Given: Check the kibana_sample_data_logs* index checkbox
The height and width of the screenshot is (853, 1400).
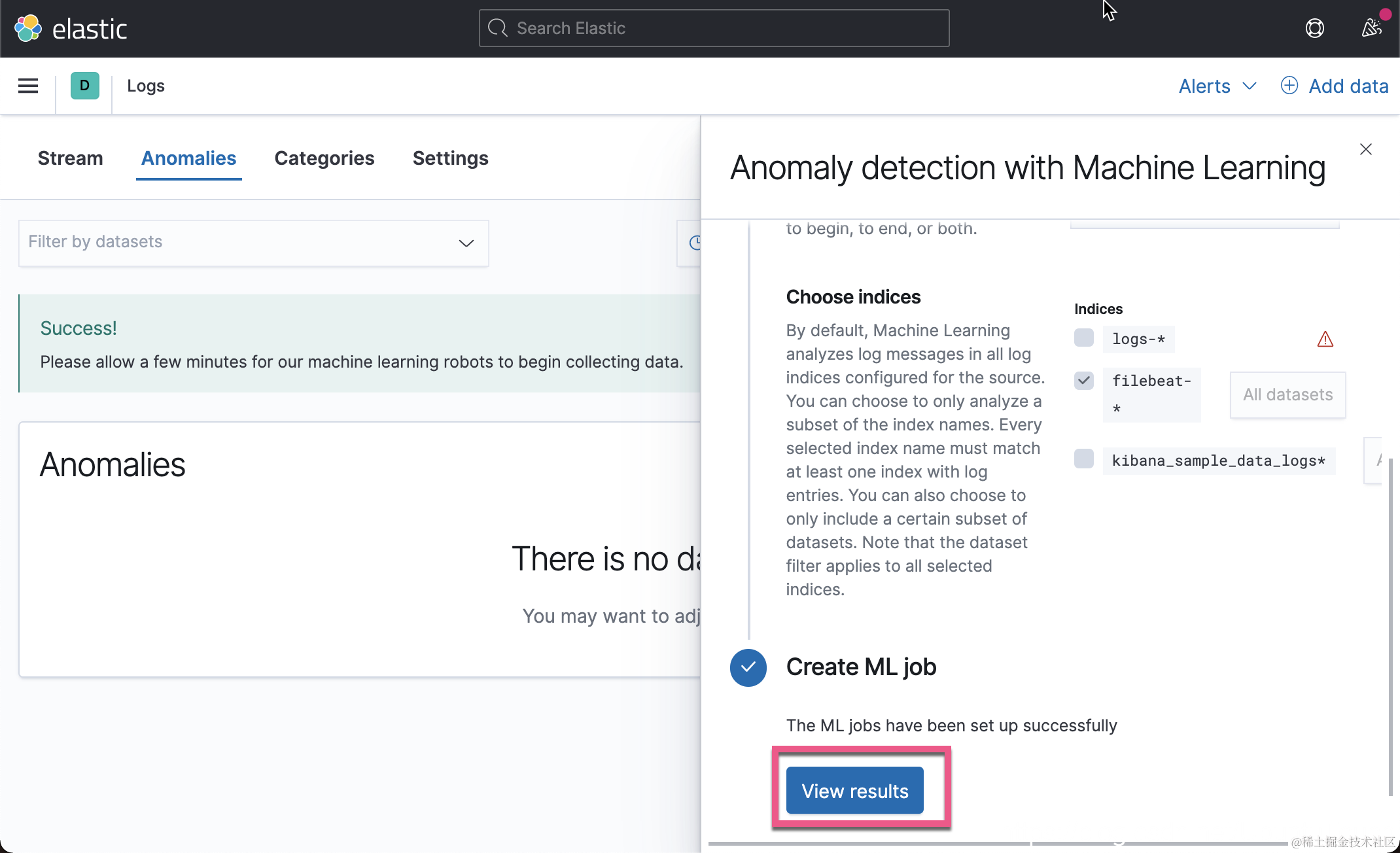Looking at the screenshot, I should coord(1083,459).
